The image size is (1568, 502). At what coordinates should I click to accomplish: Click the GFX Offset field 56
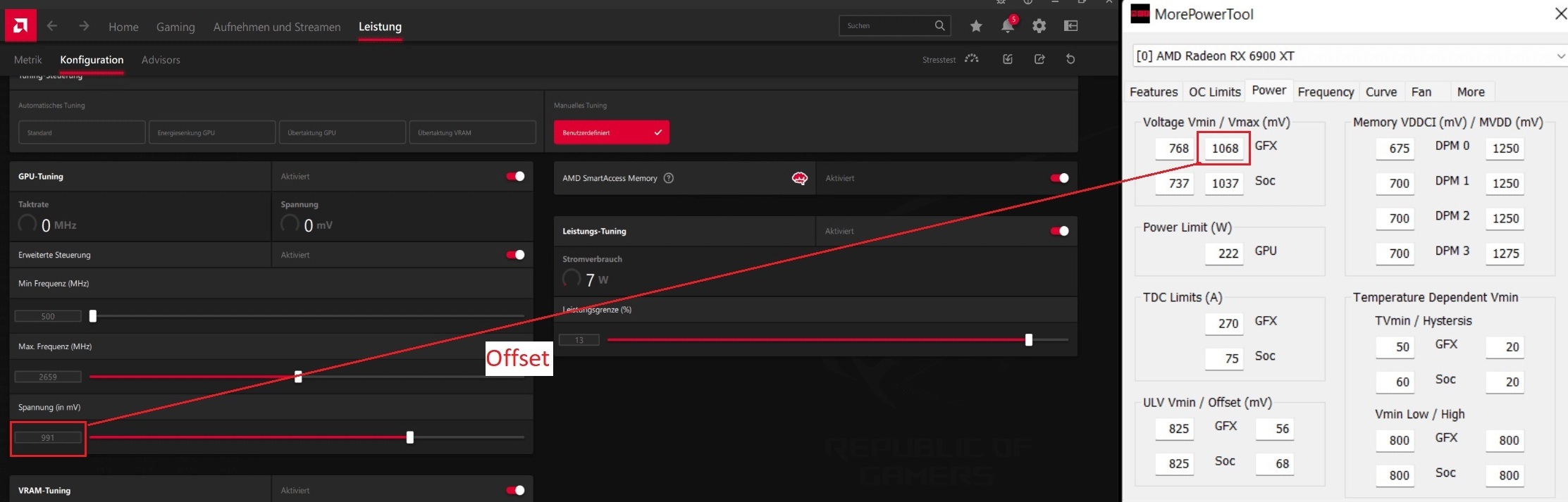[x=1275, y=428]
